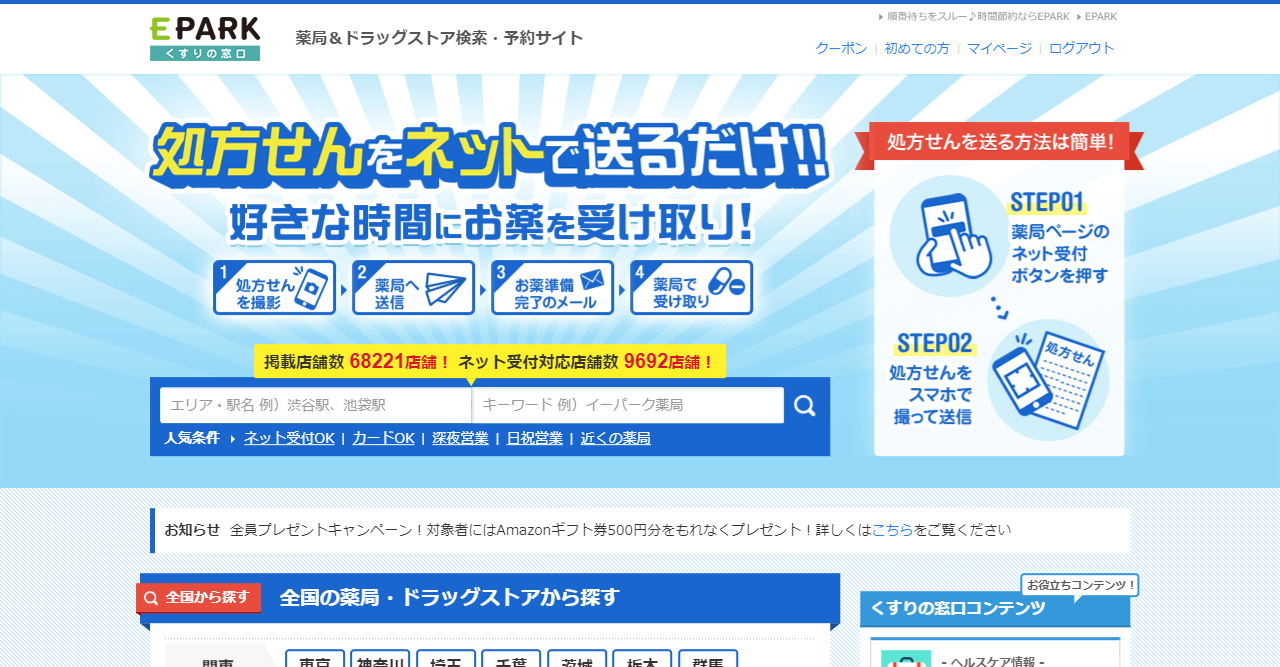Image resolution: width=1280 pixels, height=667 pixels.
Task: Click the ネット受付対応店舗数 9692店舗 text
Action: [x=587, y=362]
